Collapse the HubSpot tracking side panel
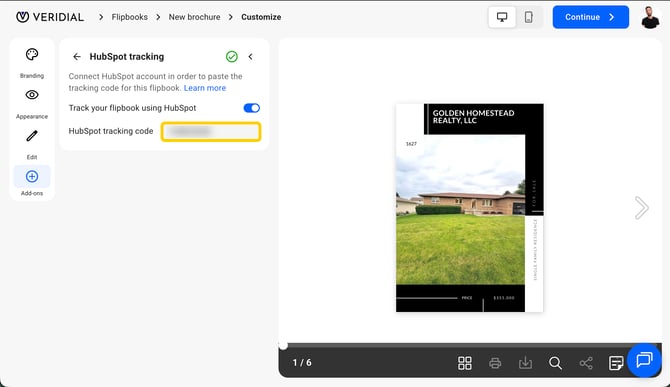Image resolution: width=670 pixels, height=387 pixels. click(251, 56)
